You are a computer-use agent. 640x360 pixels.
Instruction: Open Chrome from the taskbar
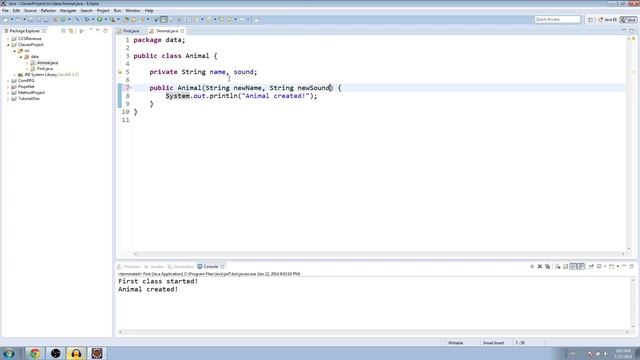click(x=35, y=353)
